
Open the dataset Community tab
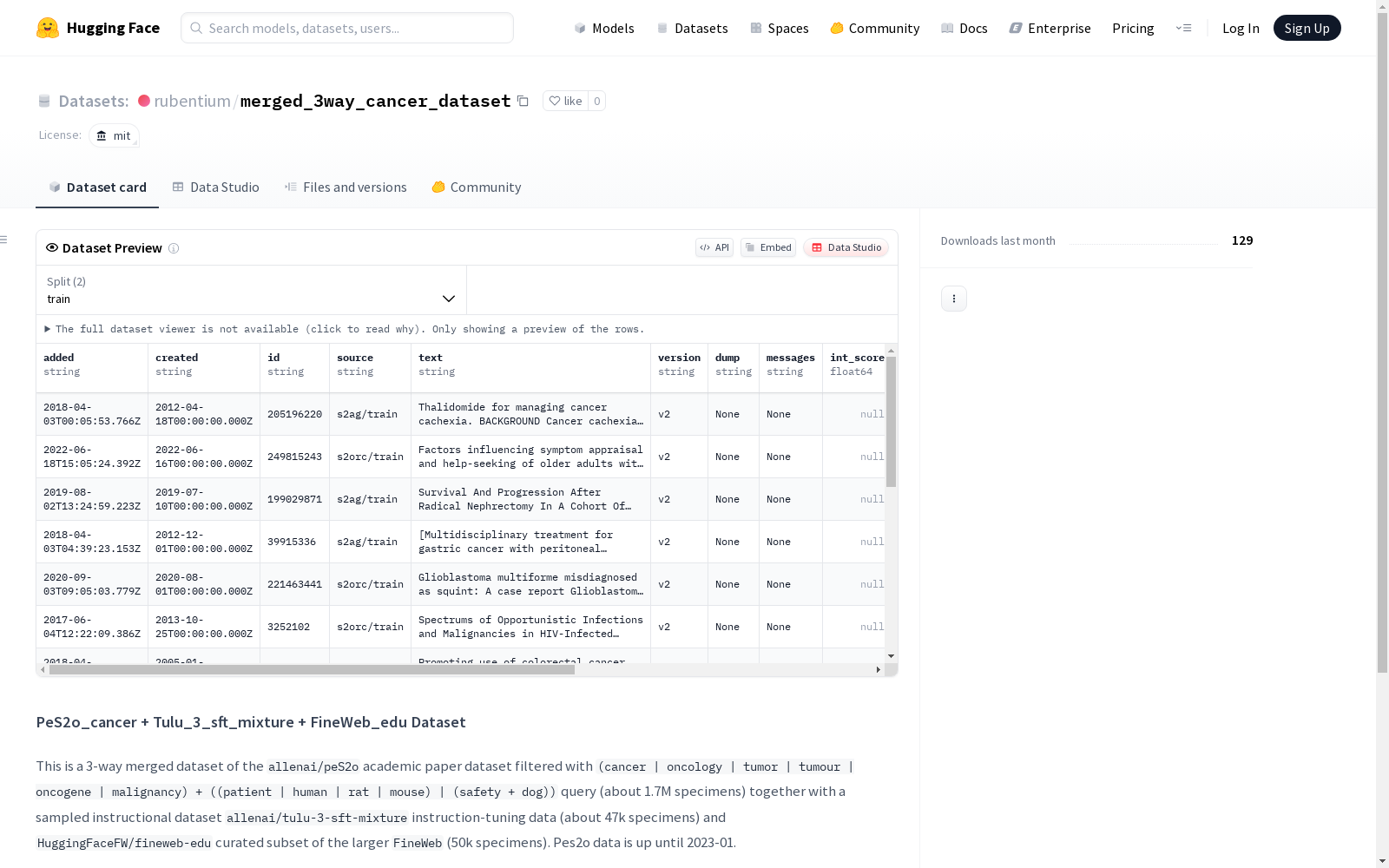tap(477, 187)
